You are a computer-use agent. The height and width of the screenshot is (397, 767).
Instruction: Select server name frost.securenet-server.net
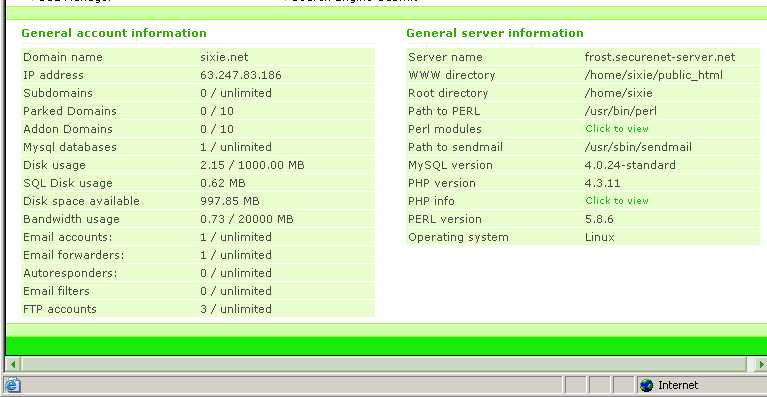pos(660,57)
